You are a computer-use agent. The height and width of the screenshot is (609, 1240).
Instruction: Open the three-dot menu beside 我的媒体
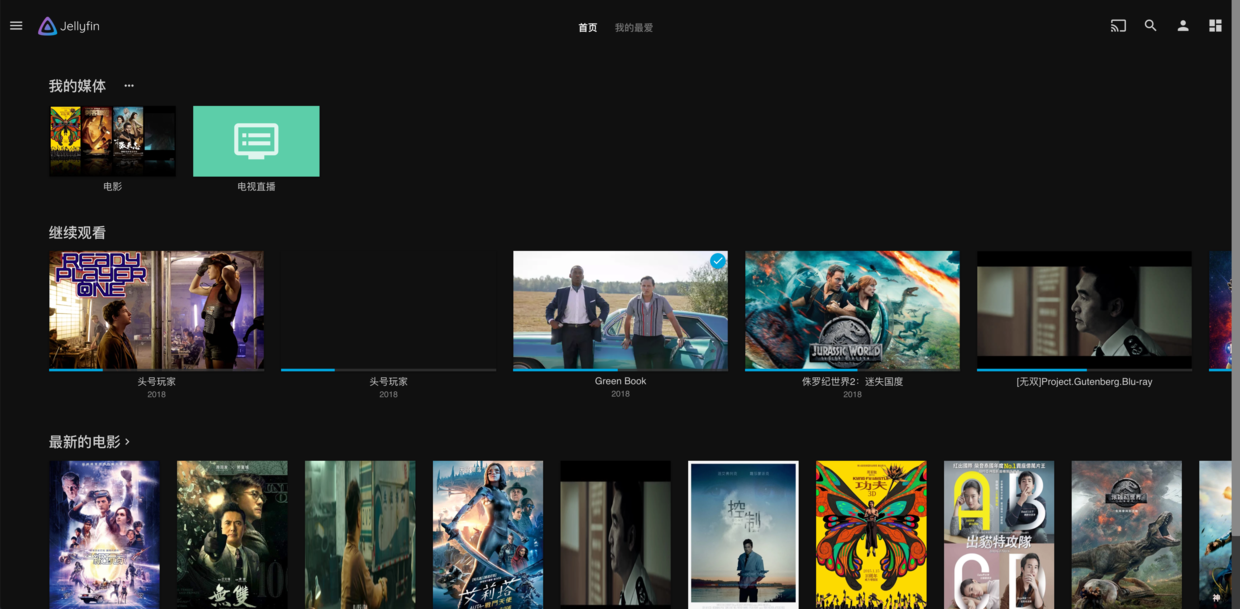pos(129,86)
